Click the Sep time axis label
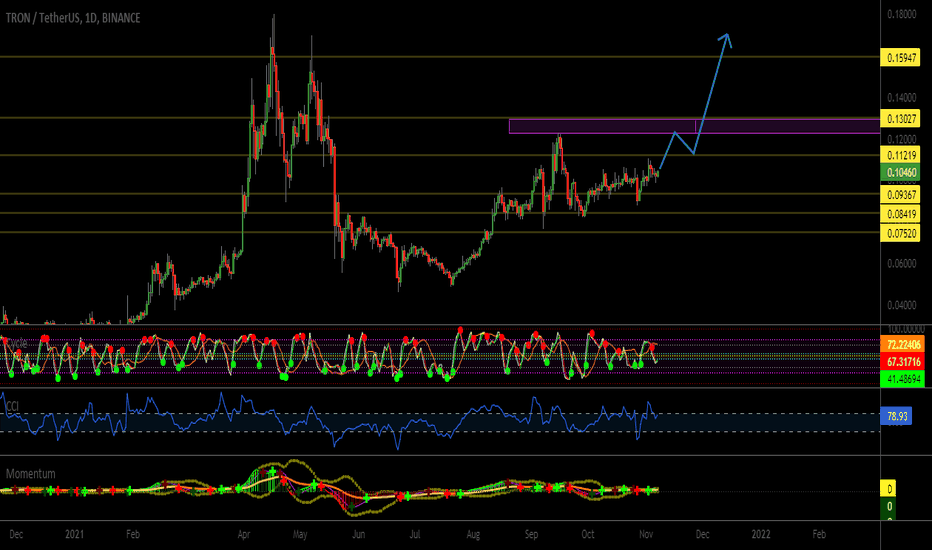 [531, 534]
